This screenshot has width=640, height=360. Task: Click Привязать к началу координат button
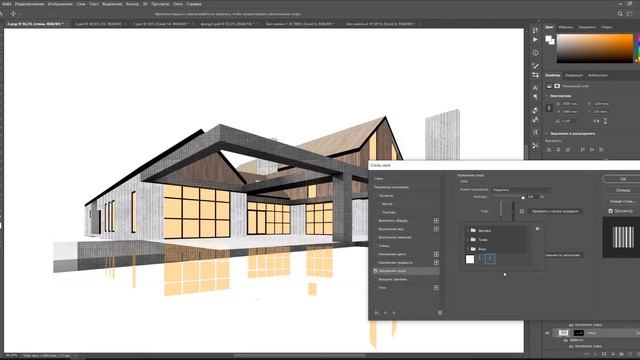555,211
